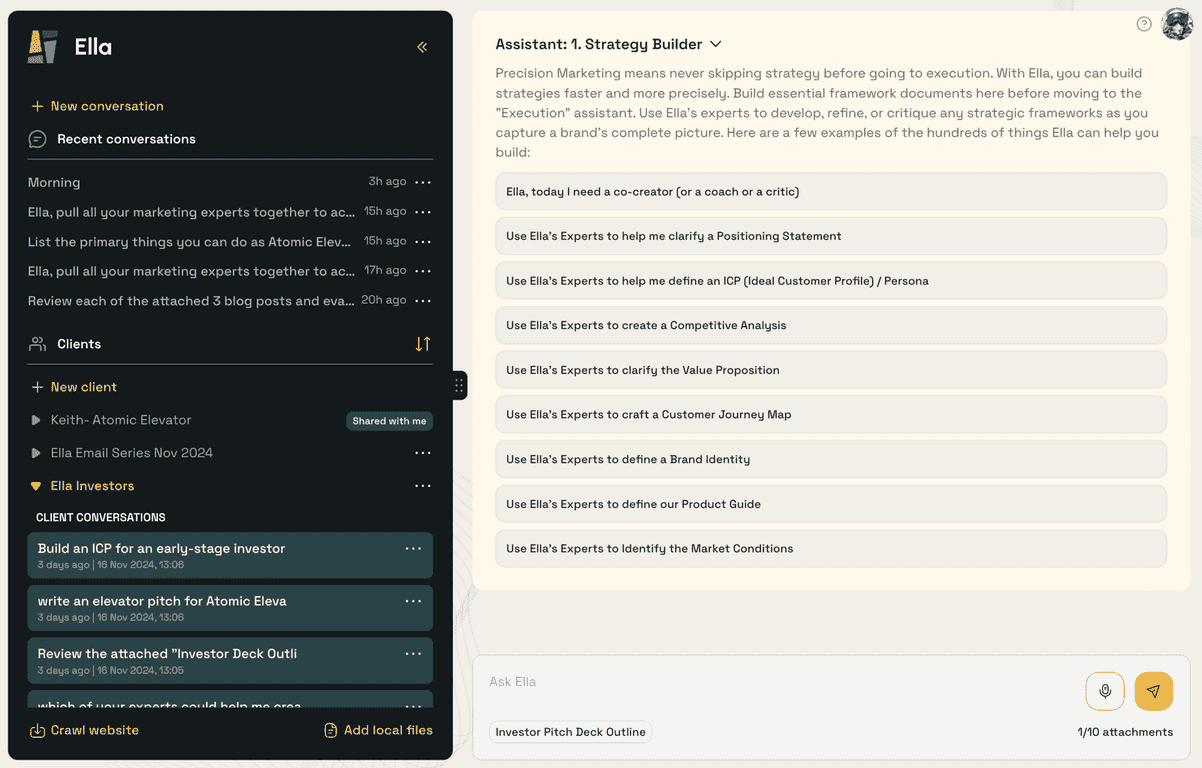
Task: Open the Assistant Strategy Builder dropdown
Action: [x=715, y=44]
